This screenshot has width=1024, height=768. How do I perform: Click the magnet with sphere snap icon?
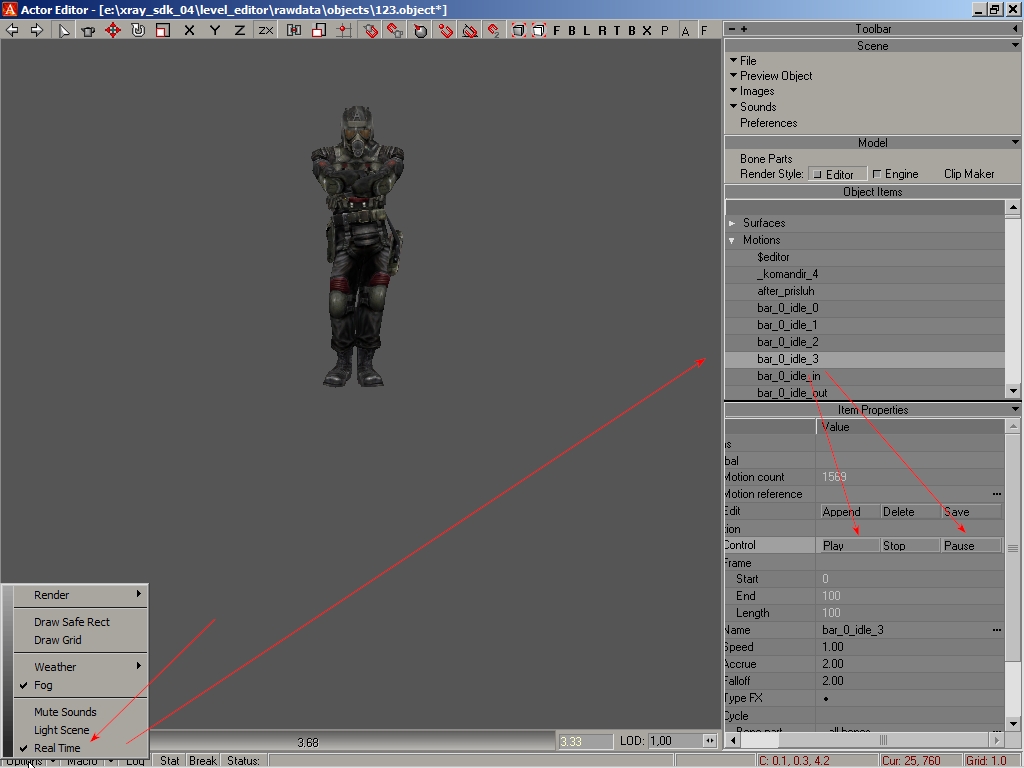point(420,30)
